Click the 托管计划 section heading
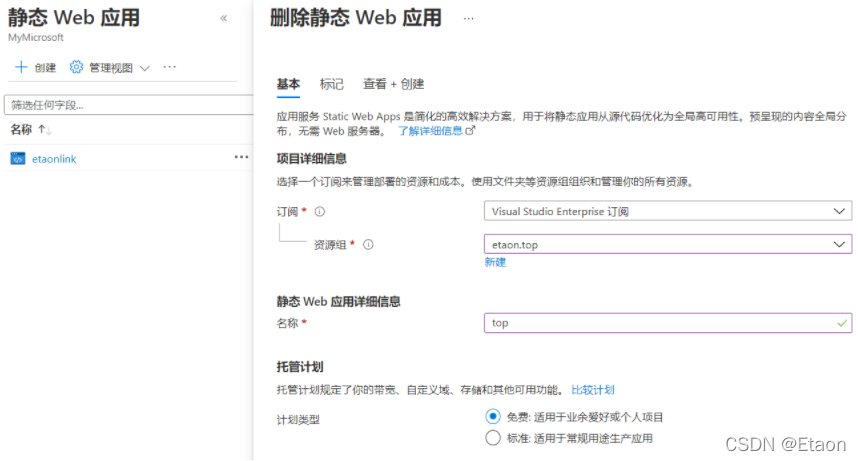Viewport: 861px width, 461px height. (x=299, y=367)
